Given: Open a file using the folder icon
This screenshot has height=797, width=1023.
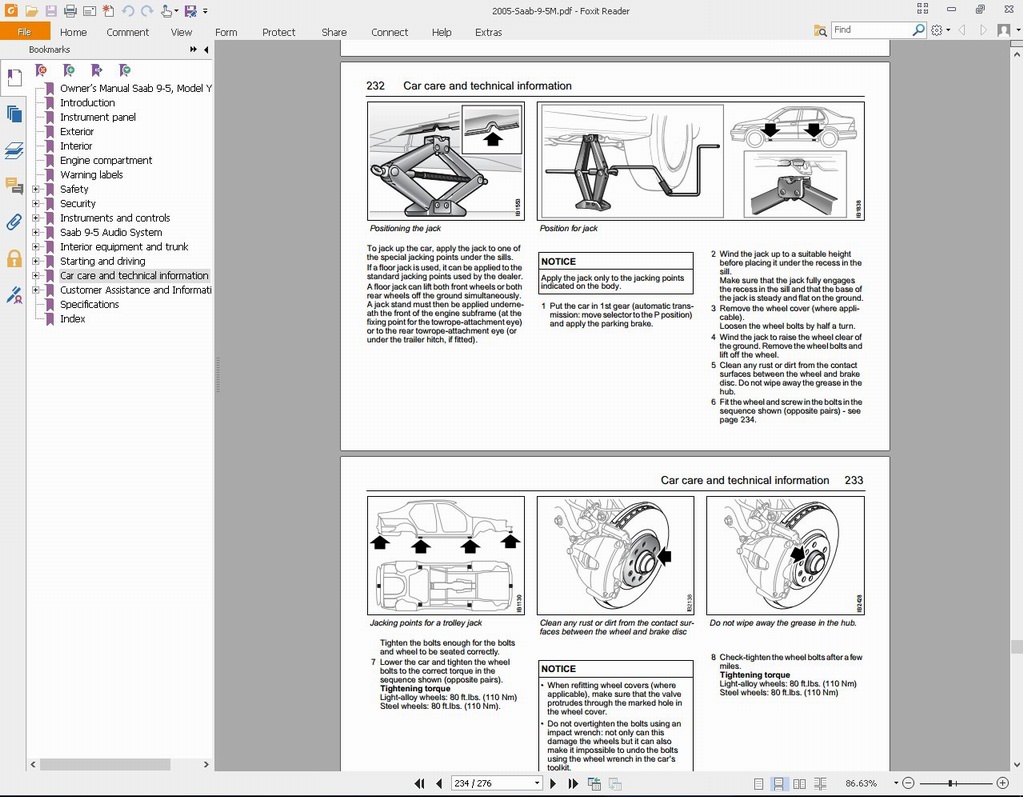Looking at the screenshot, I should click(31, 11).
